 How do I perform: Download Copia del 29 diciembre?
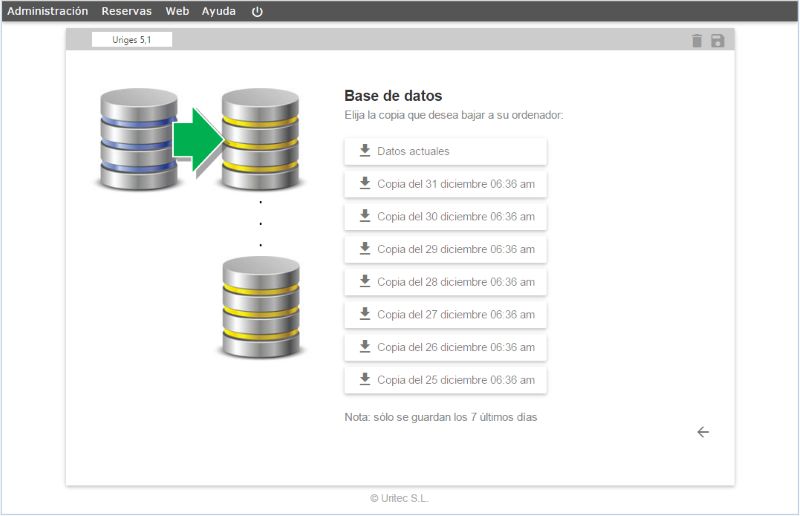pos(445,249)
